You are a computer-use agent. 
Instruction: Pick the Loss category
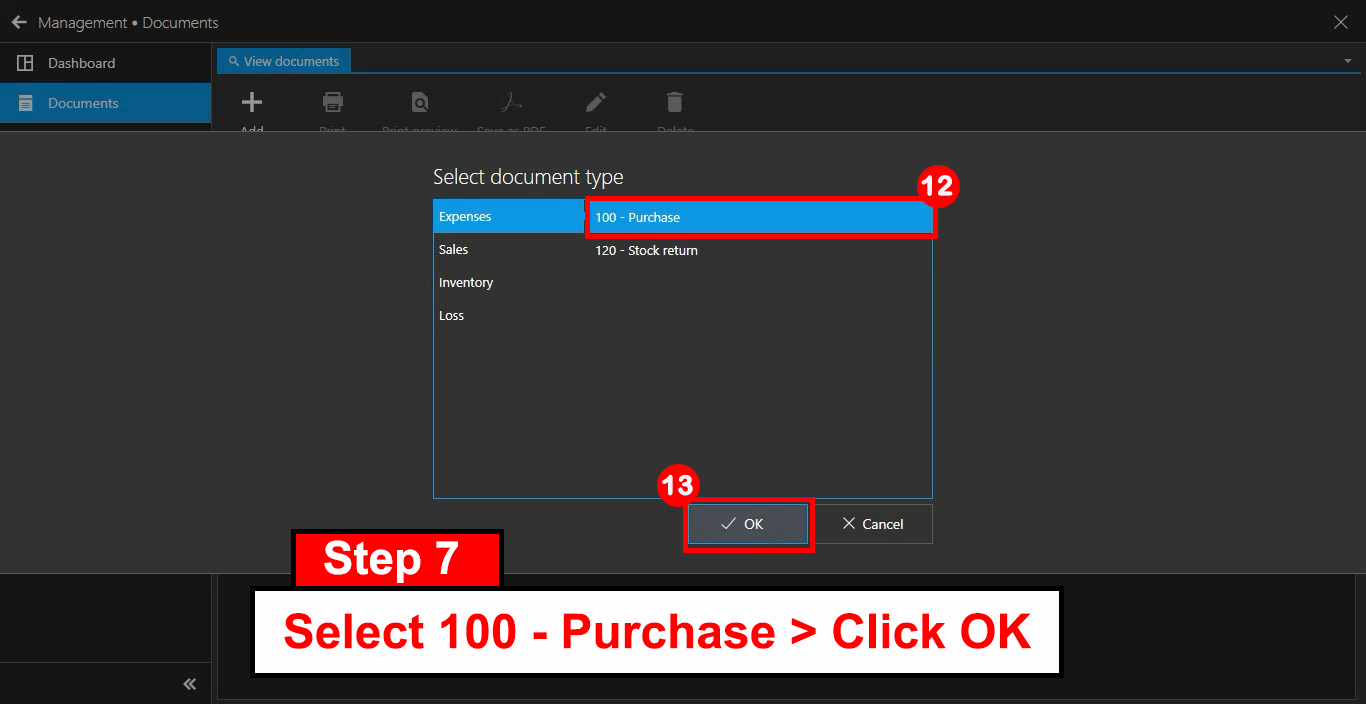pos(452,316)
